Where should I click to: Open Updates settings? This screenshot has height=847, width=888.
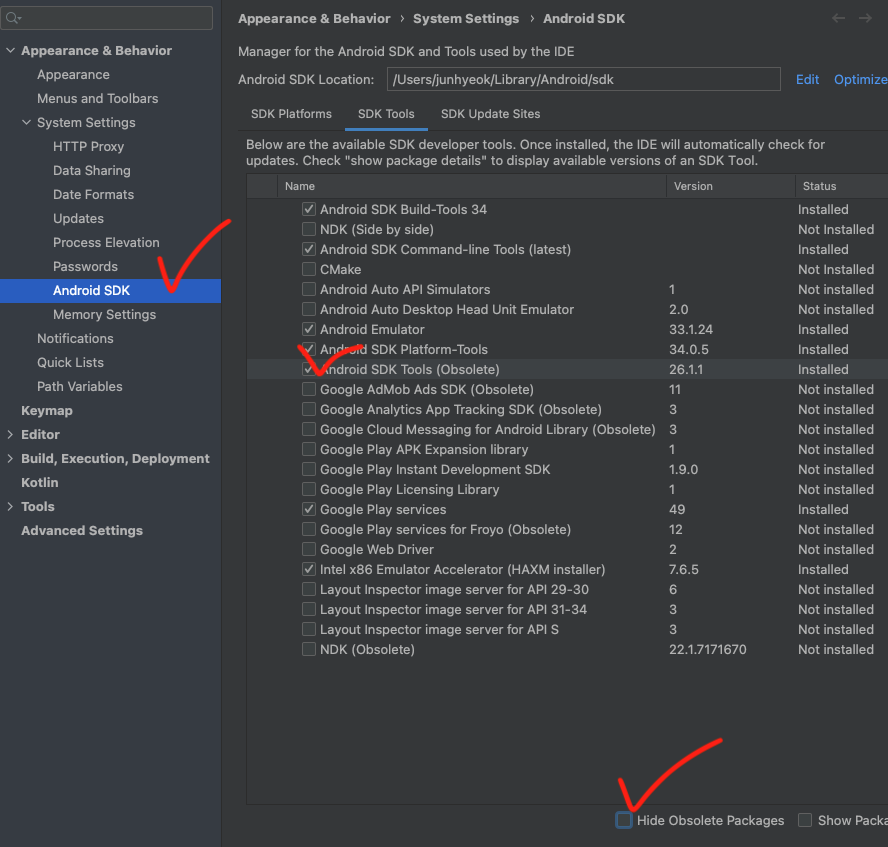(x=78, y=219)
